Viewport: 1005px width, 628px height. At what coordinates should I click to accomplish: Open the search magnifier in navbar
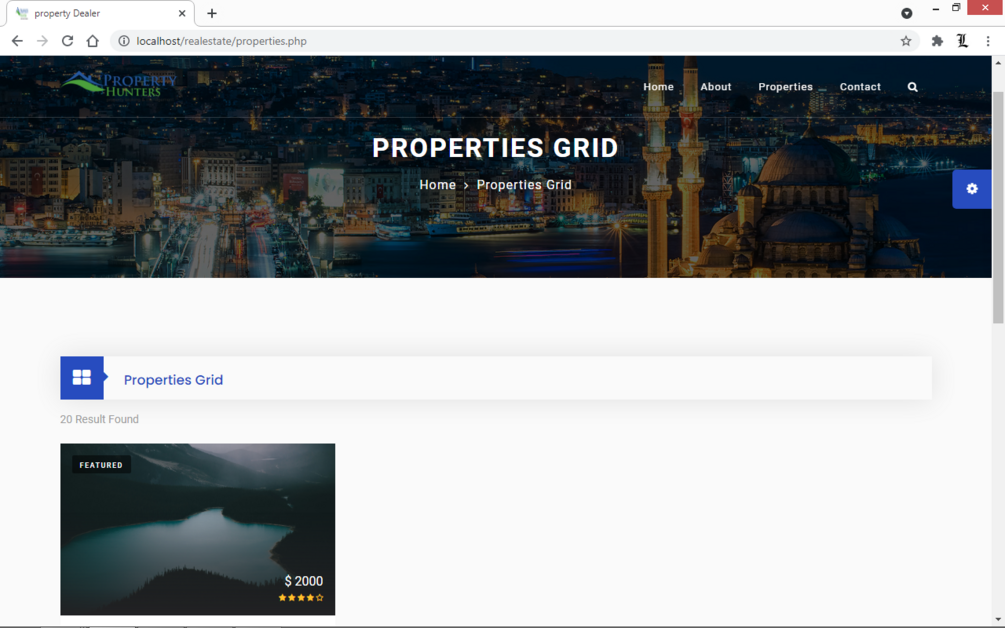click(913, 87)
